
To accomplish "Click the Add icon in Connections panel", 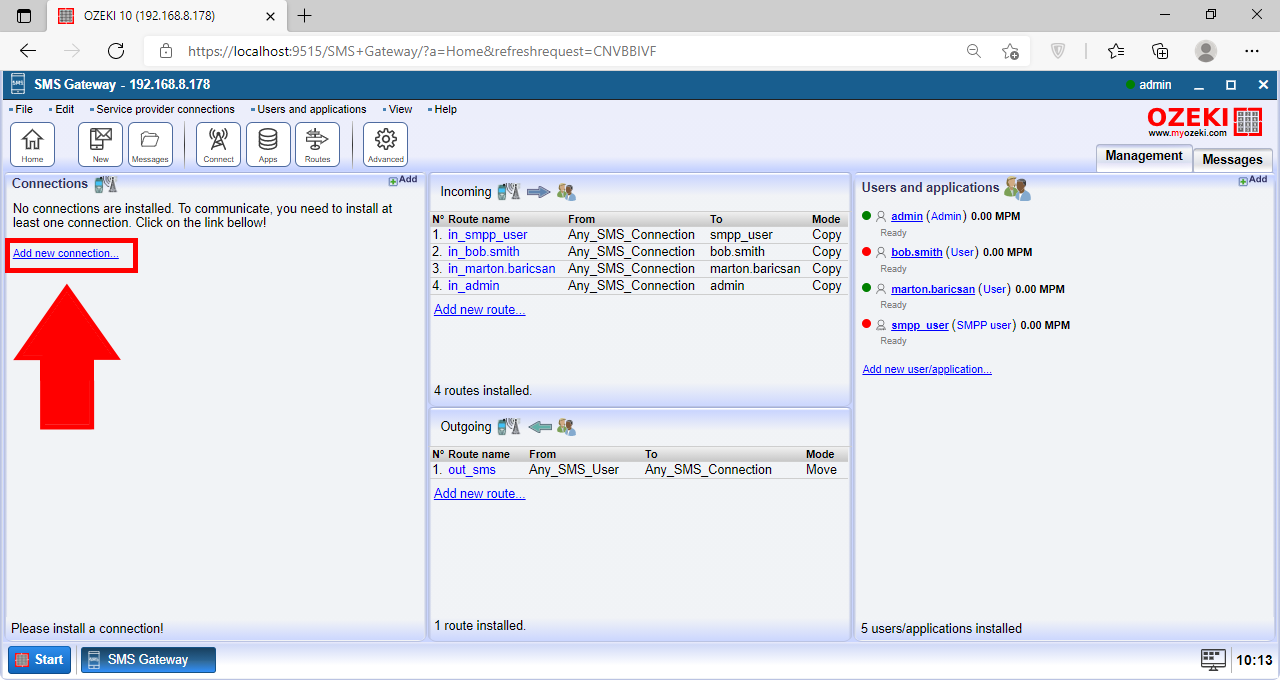I will pyautogui.click(x=403, y=180).
